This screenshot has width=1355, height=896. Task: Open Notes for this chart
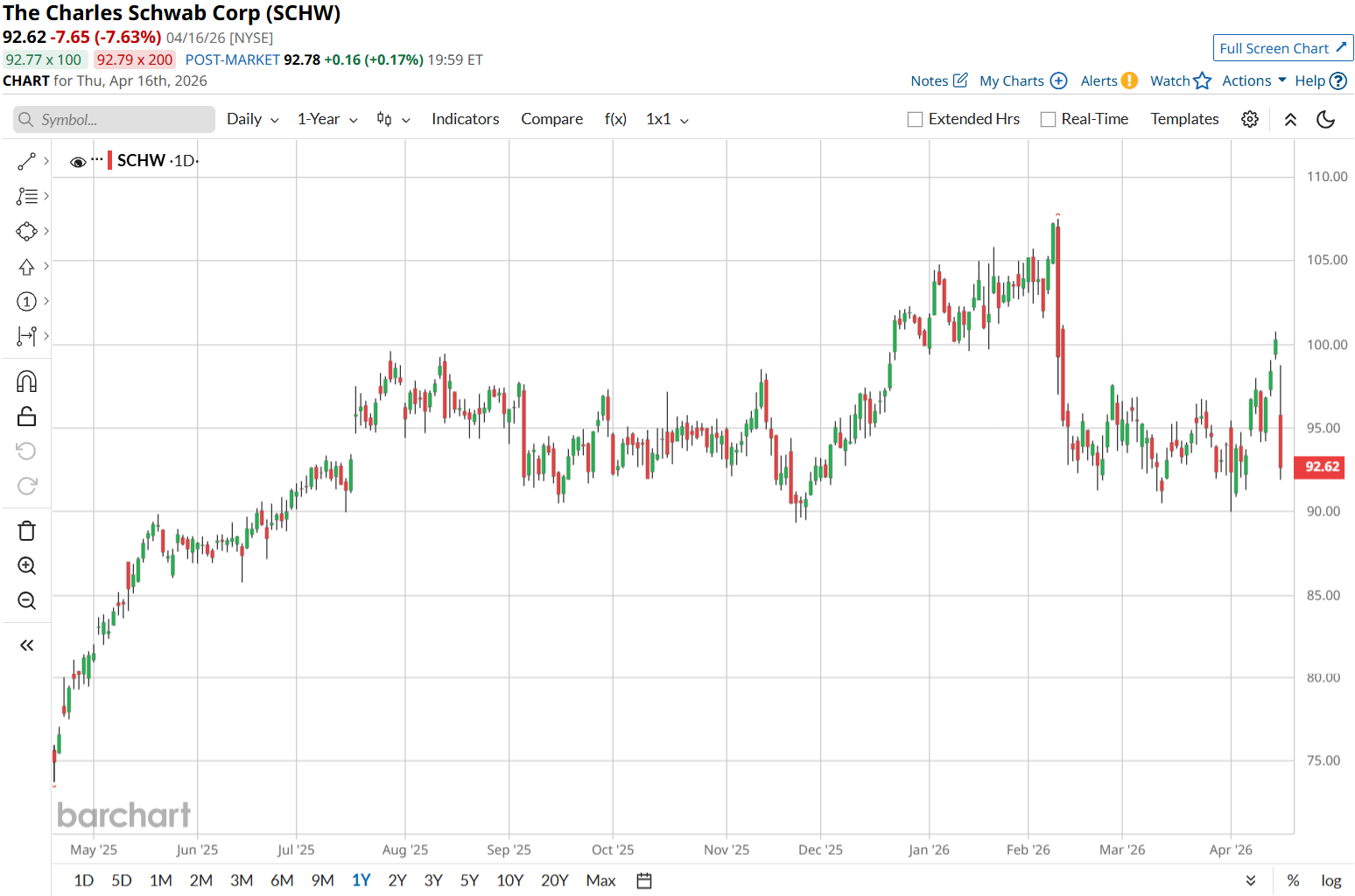939,80
